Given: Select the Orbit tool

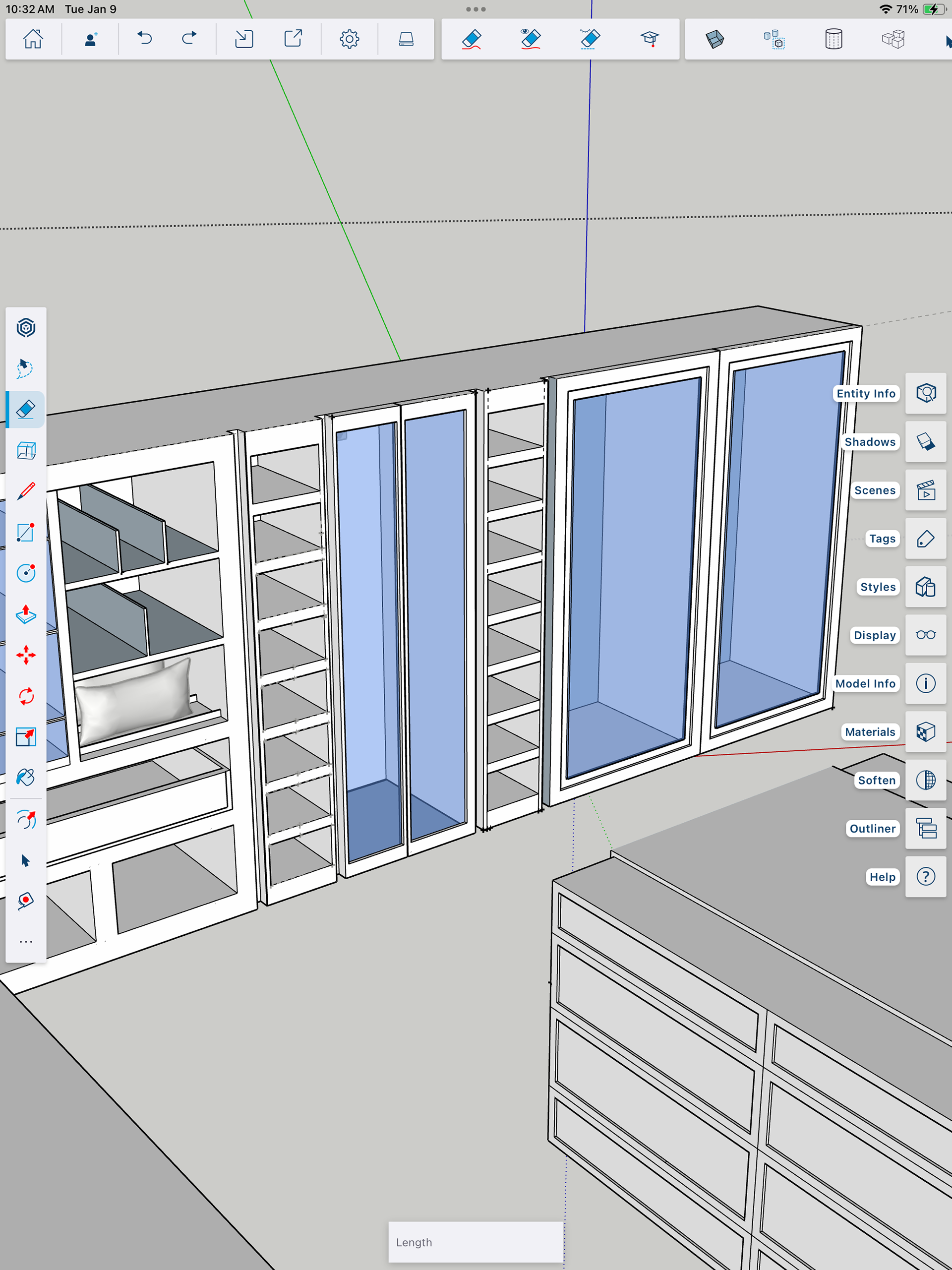Looking at the screenshot, I should [x=26, y=820].
